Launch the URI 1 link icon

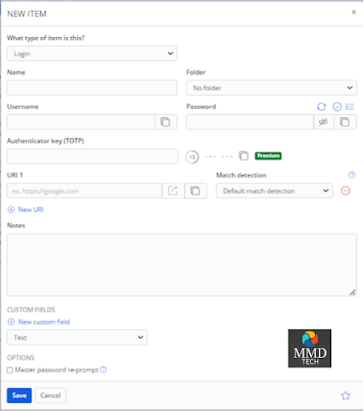click(x=173, y=191)
